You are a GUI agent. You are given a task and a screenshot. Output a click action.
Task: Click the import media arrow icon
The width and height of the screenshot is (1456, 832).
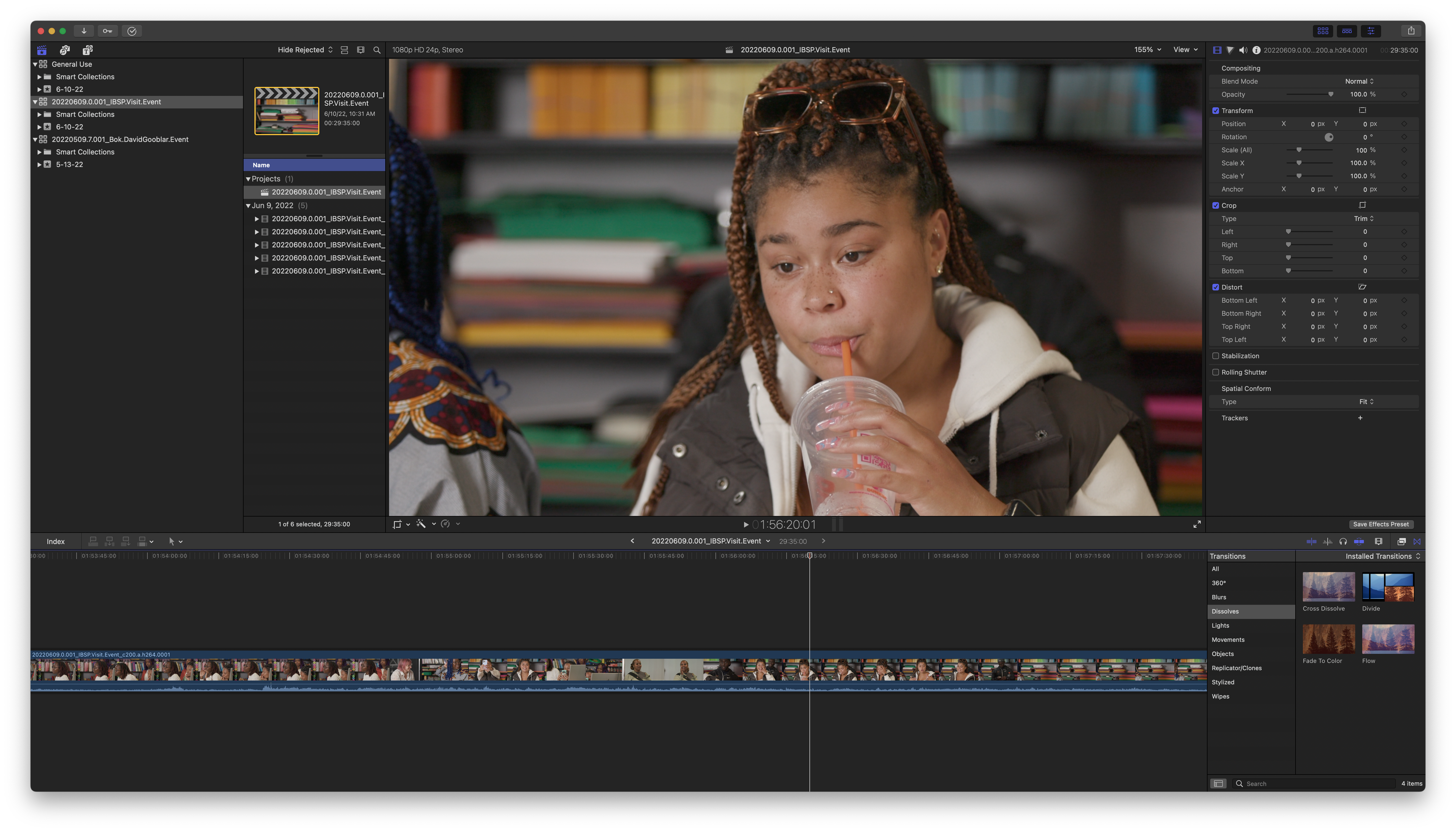84,31
